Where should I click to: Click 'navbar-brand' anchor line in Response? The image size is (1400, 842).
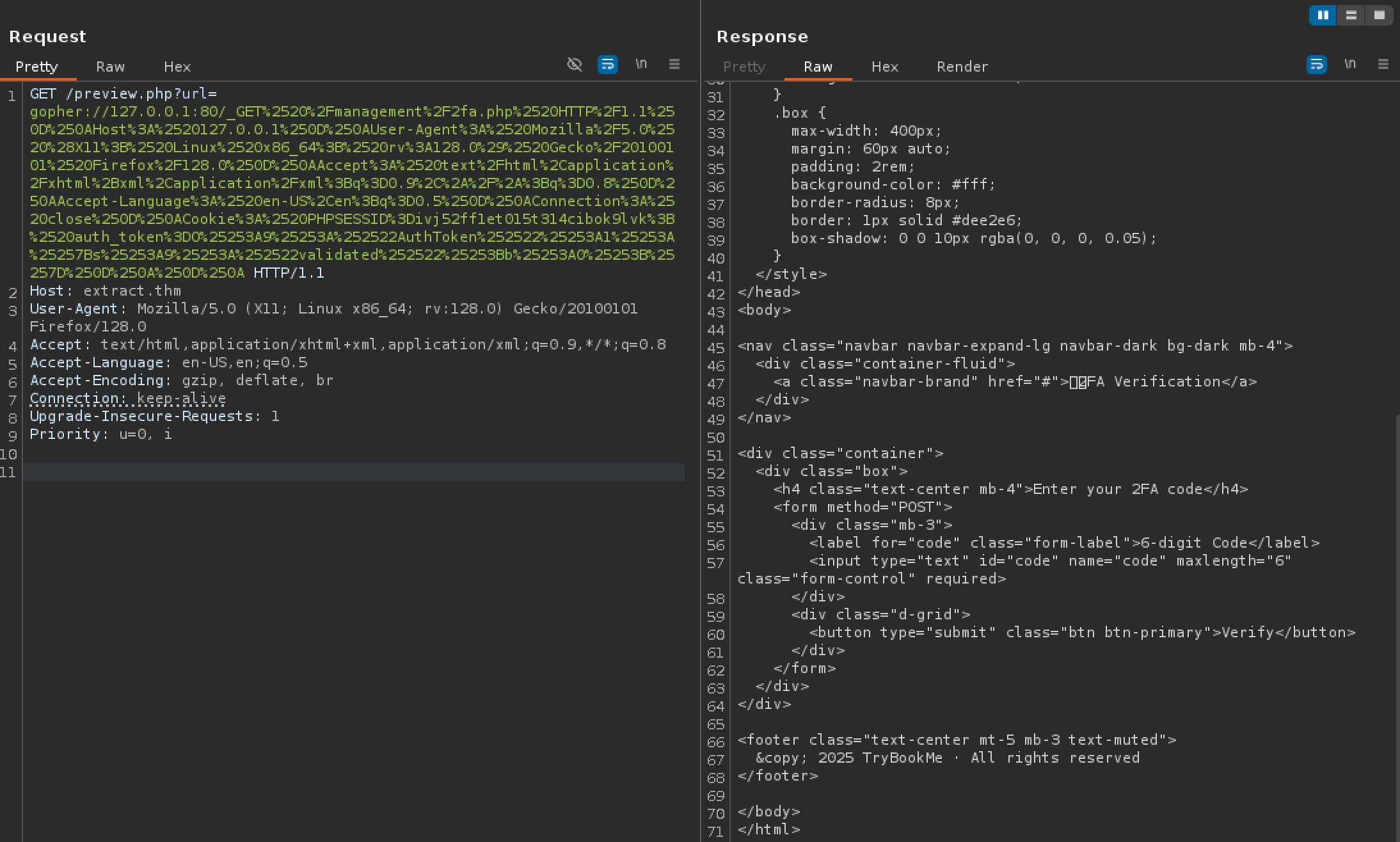1015,381
